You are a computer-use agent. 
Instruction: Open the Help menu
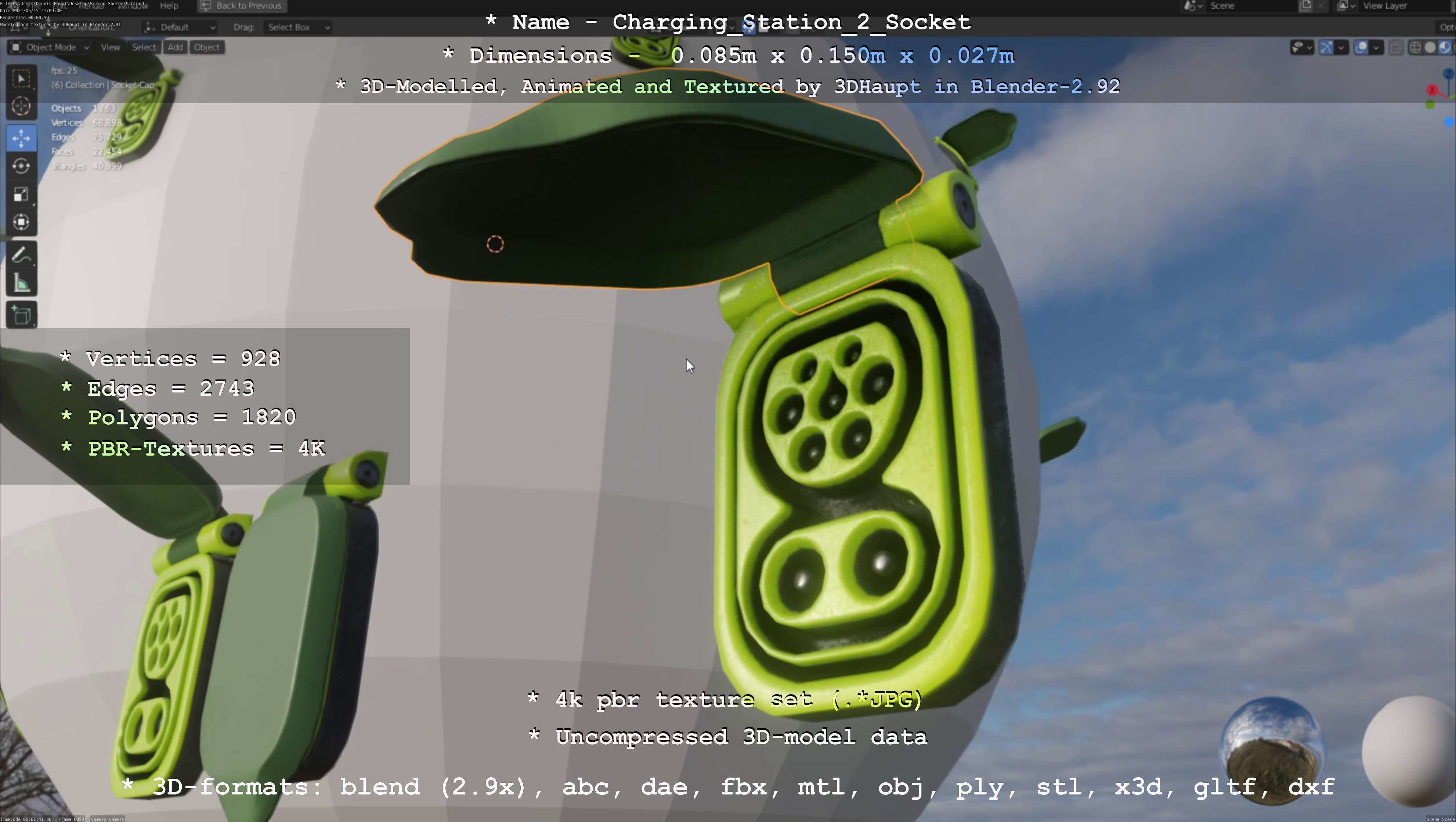[169, 6]
